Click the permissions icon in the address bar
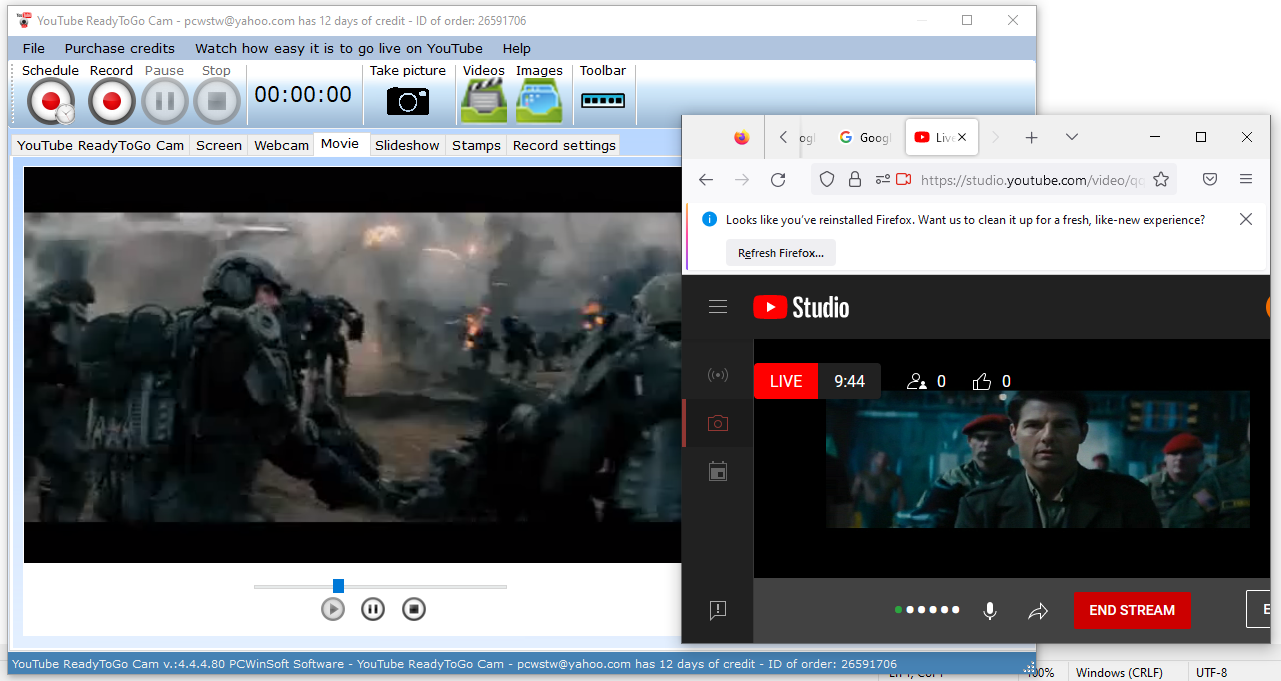This screenshot has width=1281, height=681. [882, 179]
